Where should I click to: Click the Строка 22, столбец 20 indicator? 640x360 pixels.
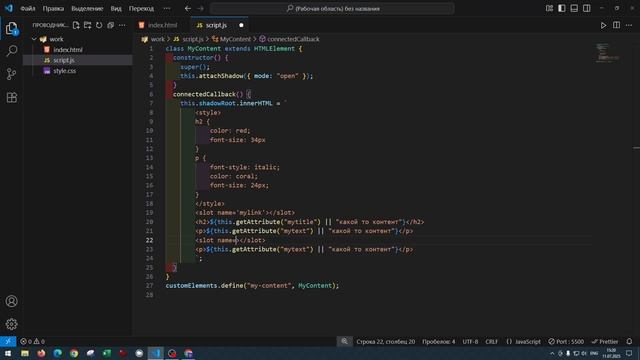click(x=385, y=341)
